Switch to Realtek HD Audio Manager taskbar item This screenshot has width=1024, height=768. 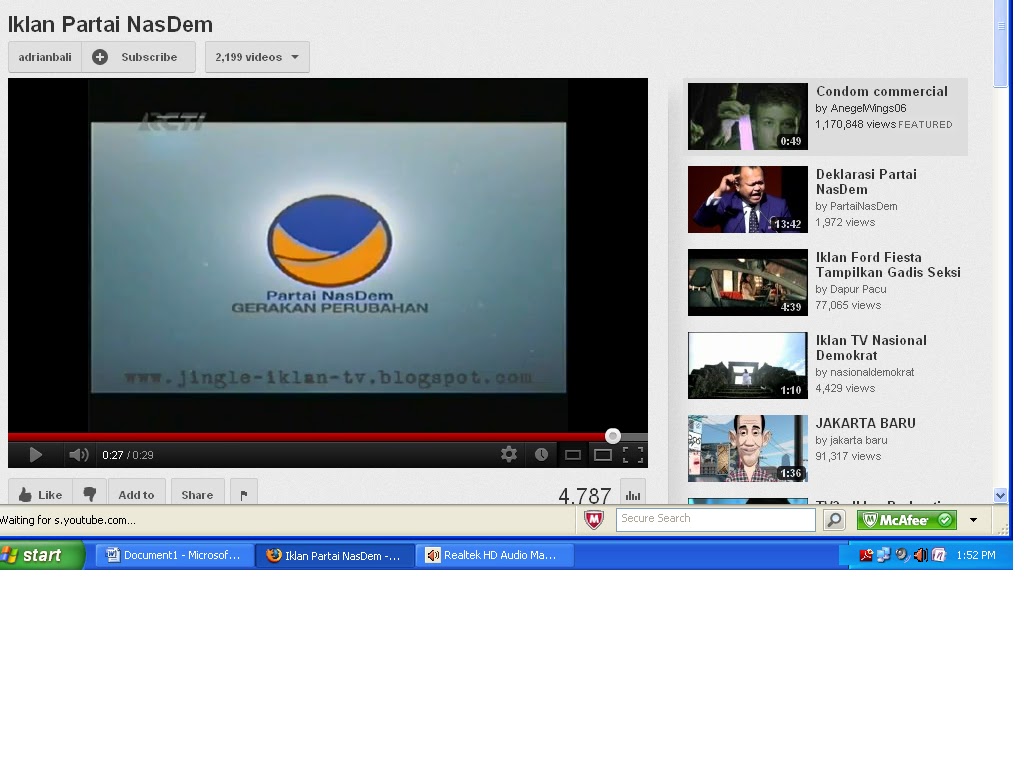tap(494, 555)
